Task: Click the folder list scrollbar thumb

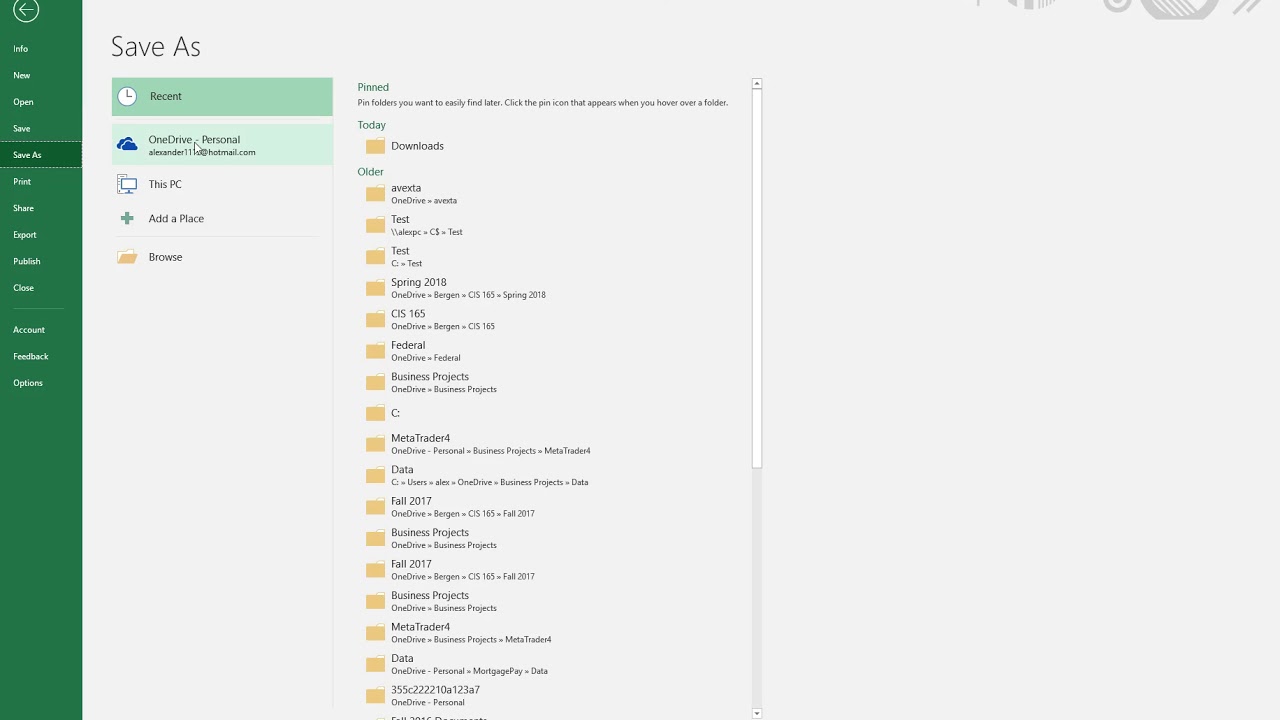Action: [x=756, y=279]
